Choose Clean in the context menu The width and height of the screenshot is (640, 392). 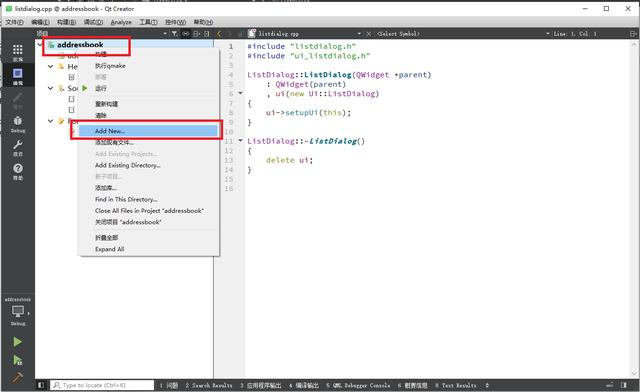[x=148, y=115]
